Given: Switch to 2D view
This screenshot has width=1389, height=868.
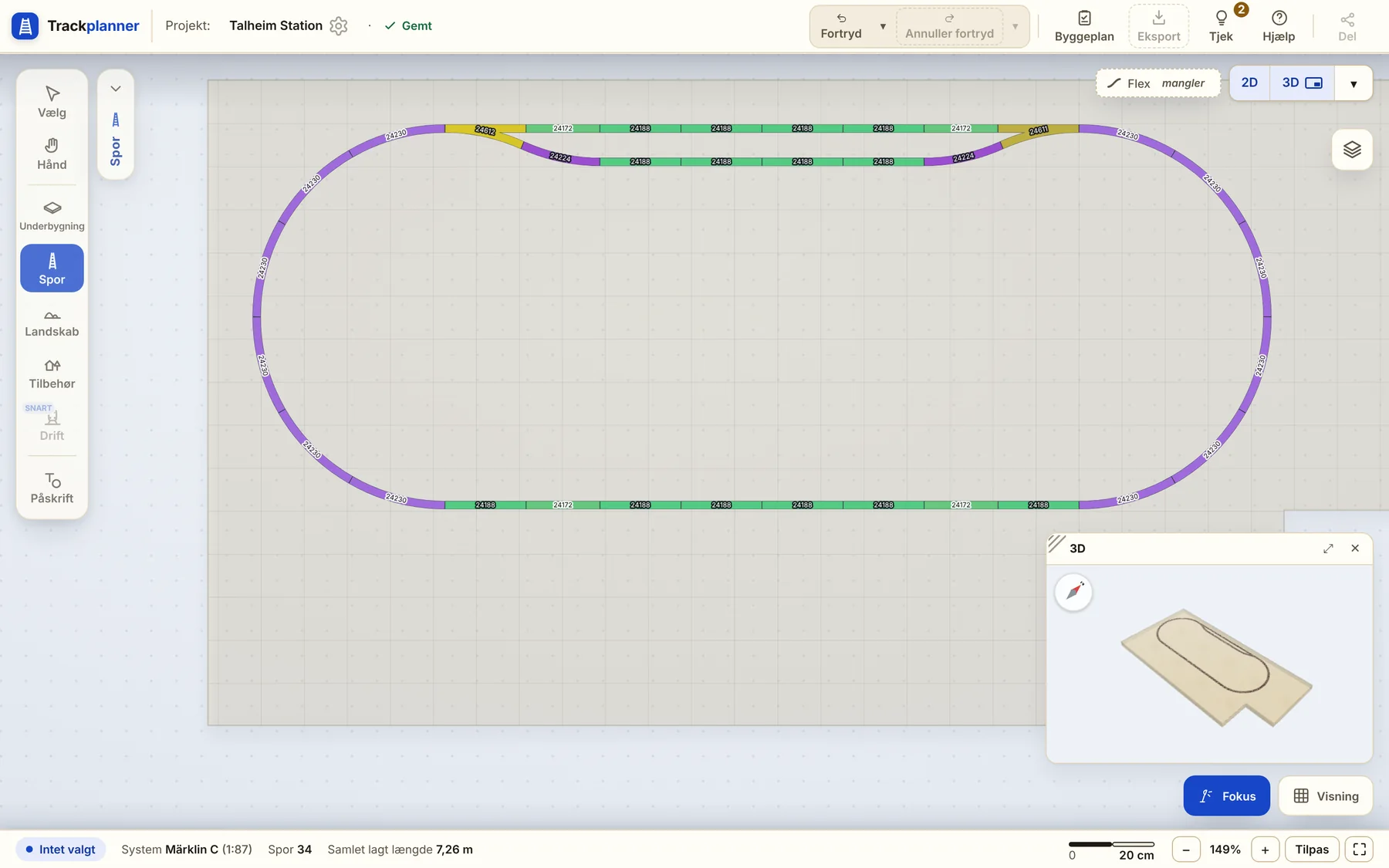Looking at the screenshot, I should tap(1249, 83).
